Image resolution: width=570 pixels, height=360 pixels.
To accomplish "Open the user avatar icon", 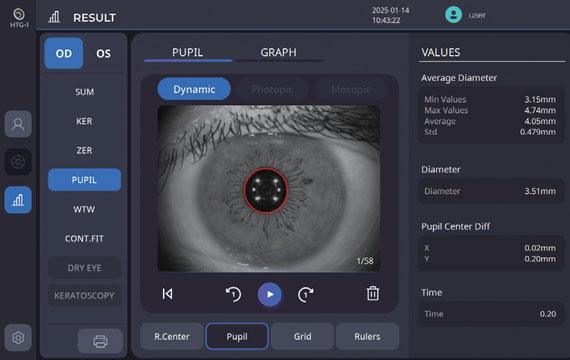I will tap(453, 15).
